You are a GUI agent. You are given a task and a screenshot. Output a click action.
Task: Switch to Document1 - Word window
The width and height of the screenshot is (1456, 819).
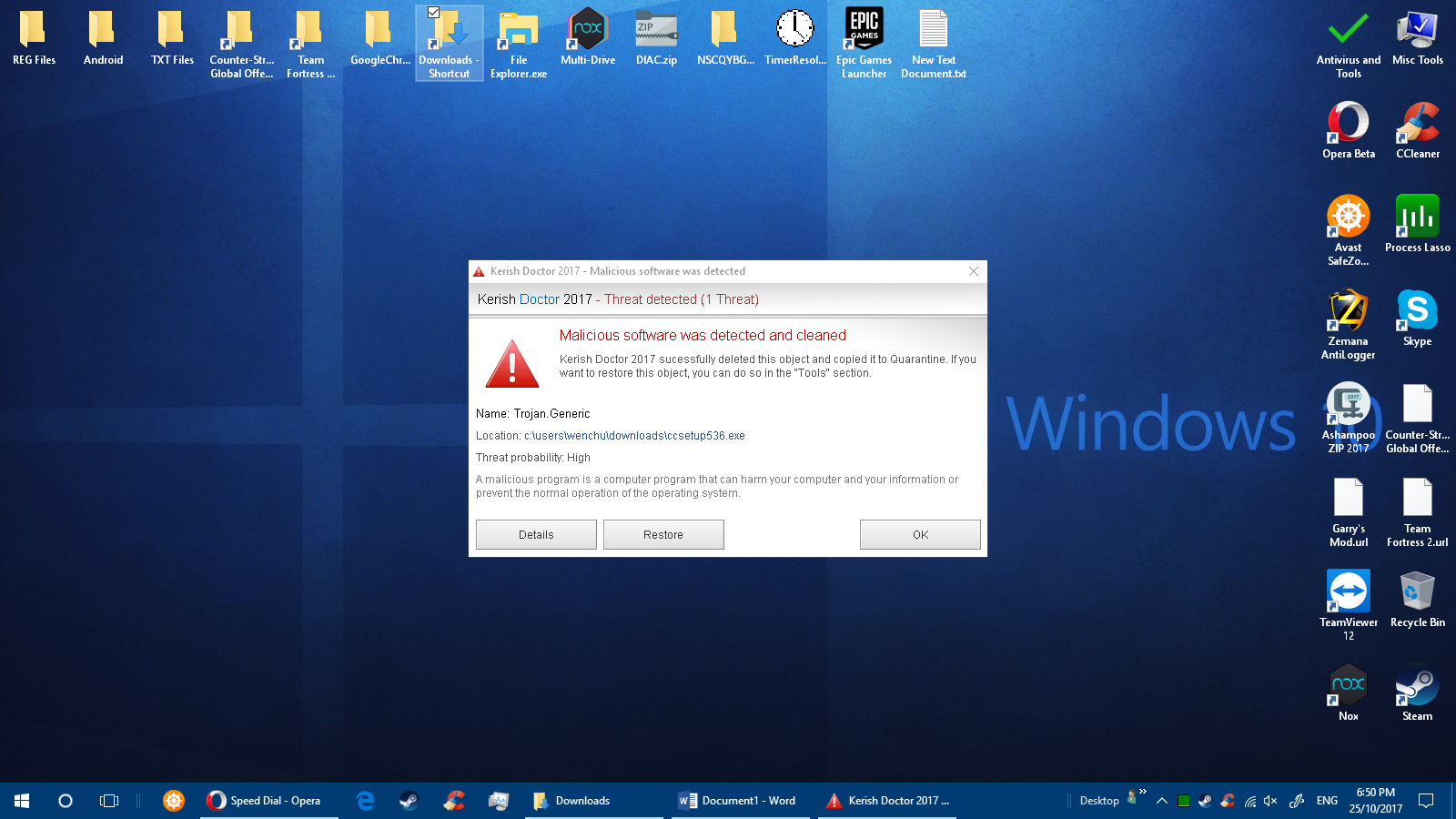click(741, 801)
